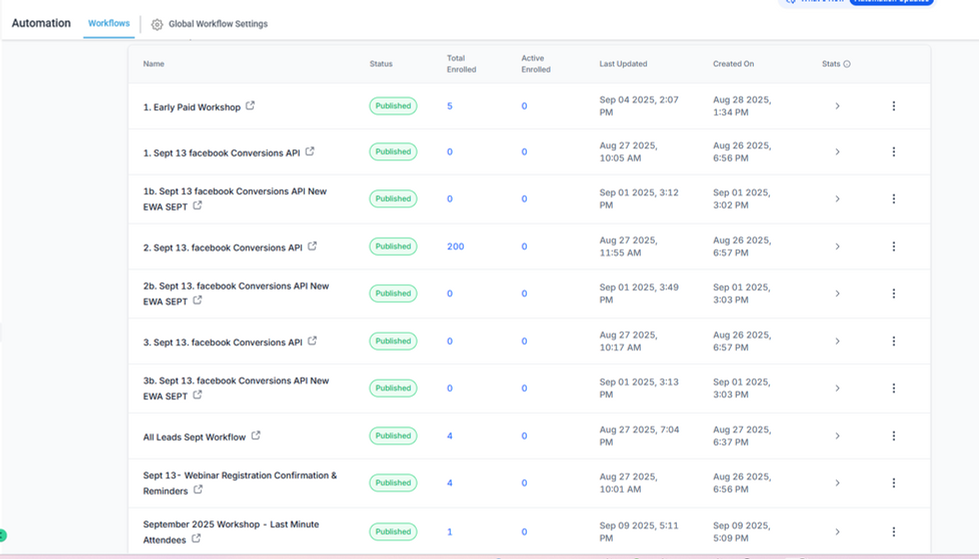
Task: Click total enrolled count 200
Action: pos(455,247)
